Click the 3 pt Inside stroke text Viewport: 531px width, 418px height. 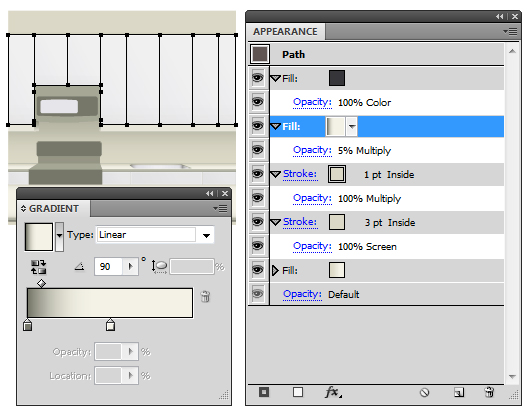tap(390, 223)
